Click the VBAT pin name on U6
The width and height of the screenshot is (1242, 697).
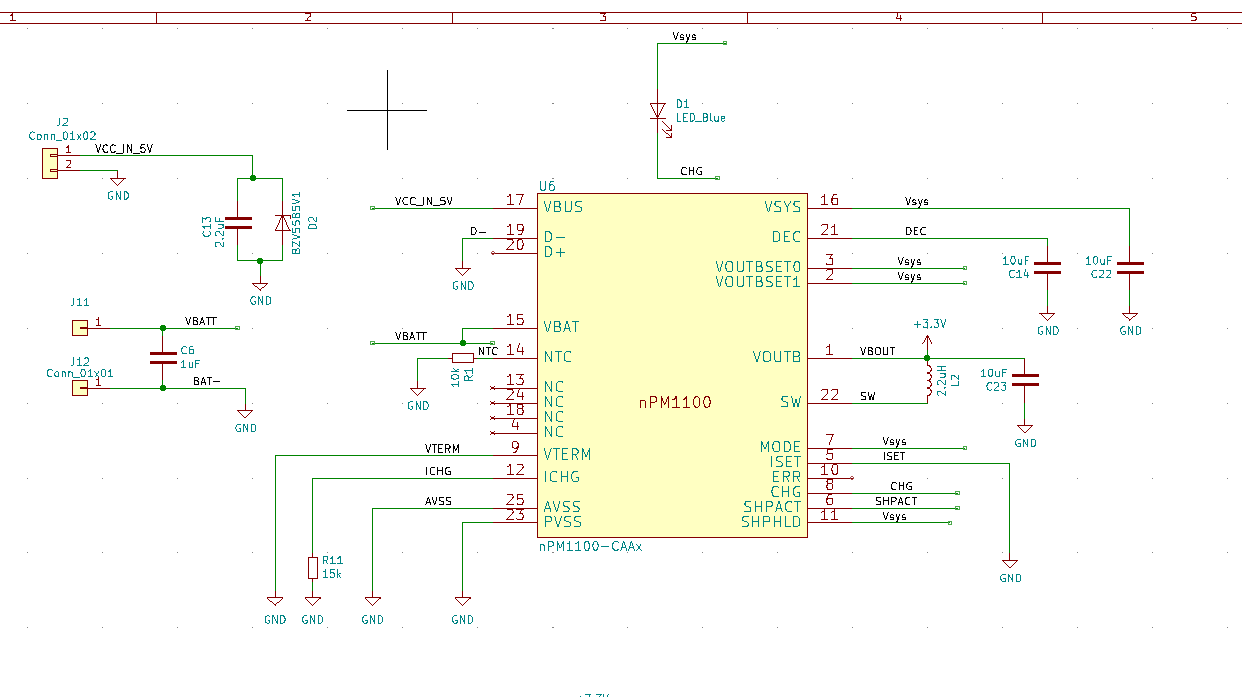point(561,327)
